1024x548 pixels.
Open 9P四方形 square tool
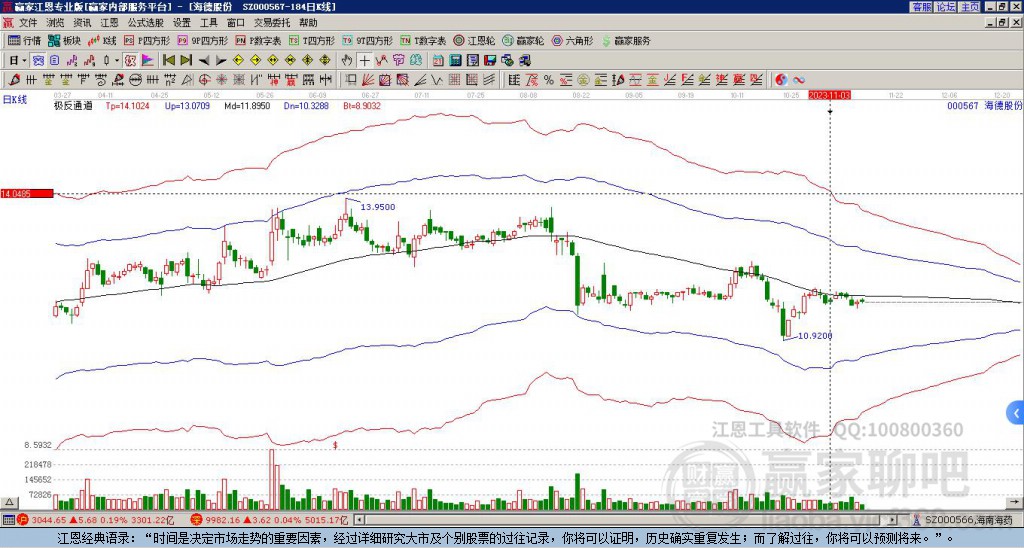202,40
